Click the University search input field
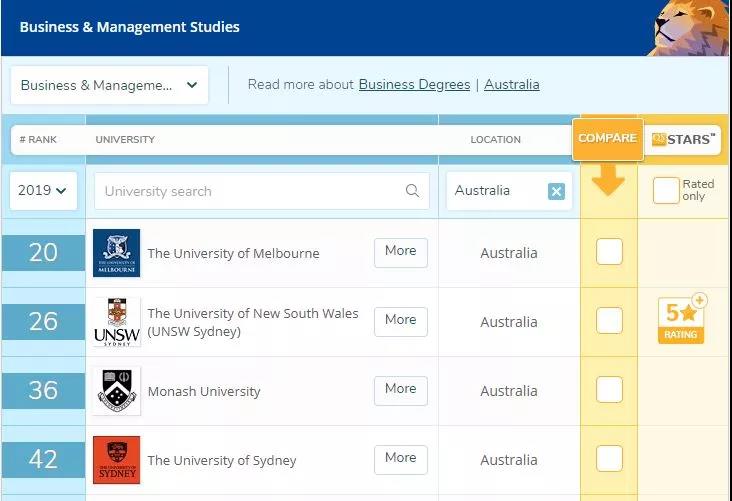The width and height of the screenshot is (732, 501). (x=261, y=191)
